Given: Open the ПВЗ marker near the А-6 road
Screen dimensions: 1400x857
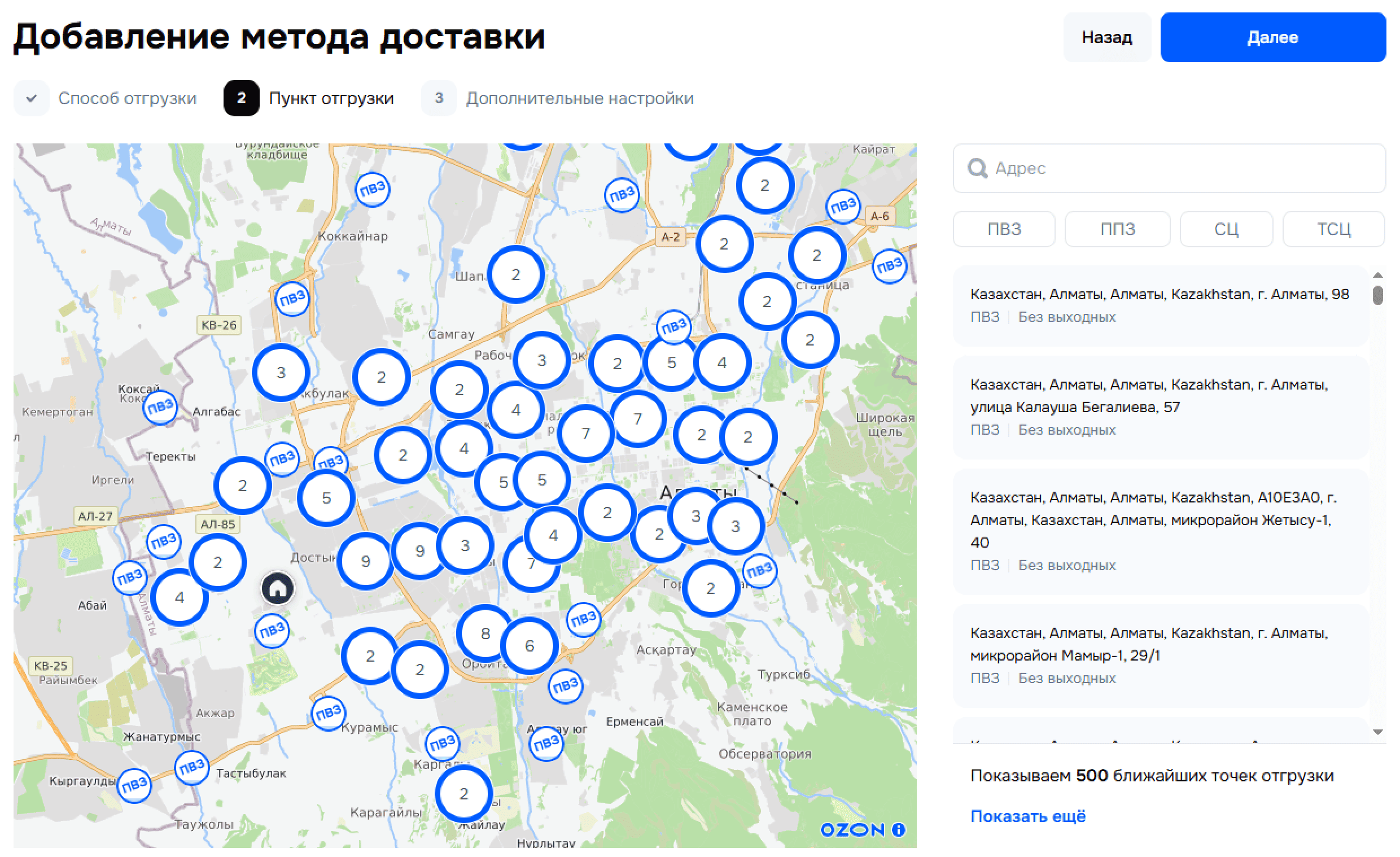Looking at the screenshot, I should point(843,206).
